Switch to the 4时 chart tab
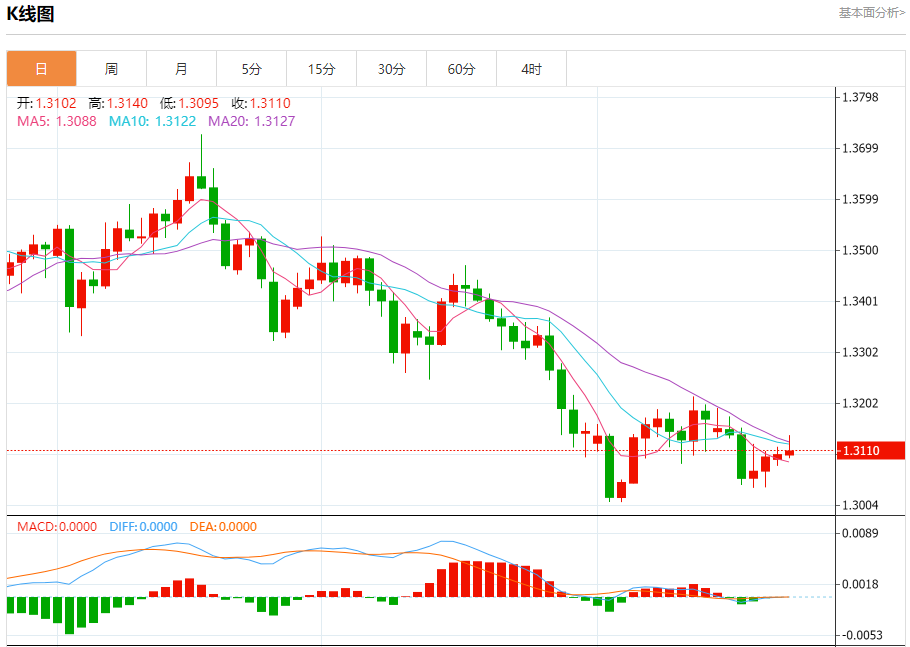Screen dimensions: 910x647 (x=531, y=69)
